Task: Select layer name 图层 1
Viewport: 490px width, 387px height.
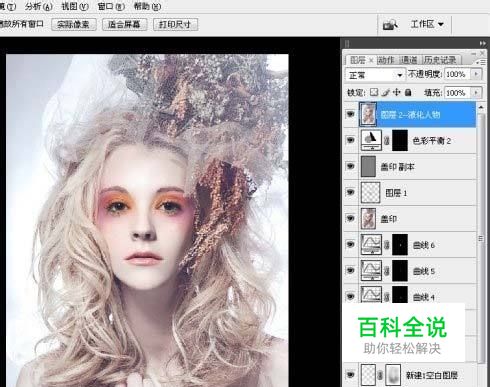Action: tap(396, 193)
